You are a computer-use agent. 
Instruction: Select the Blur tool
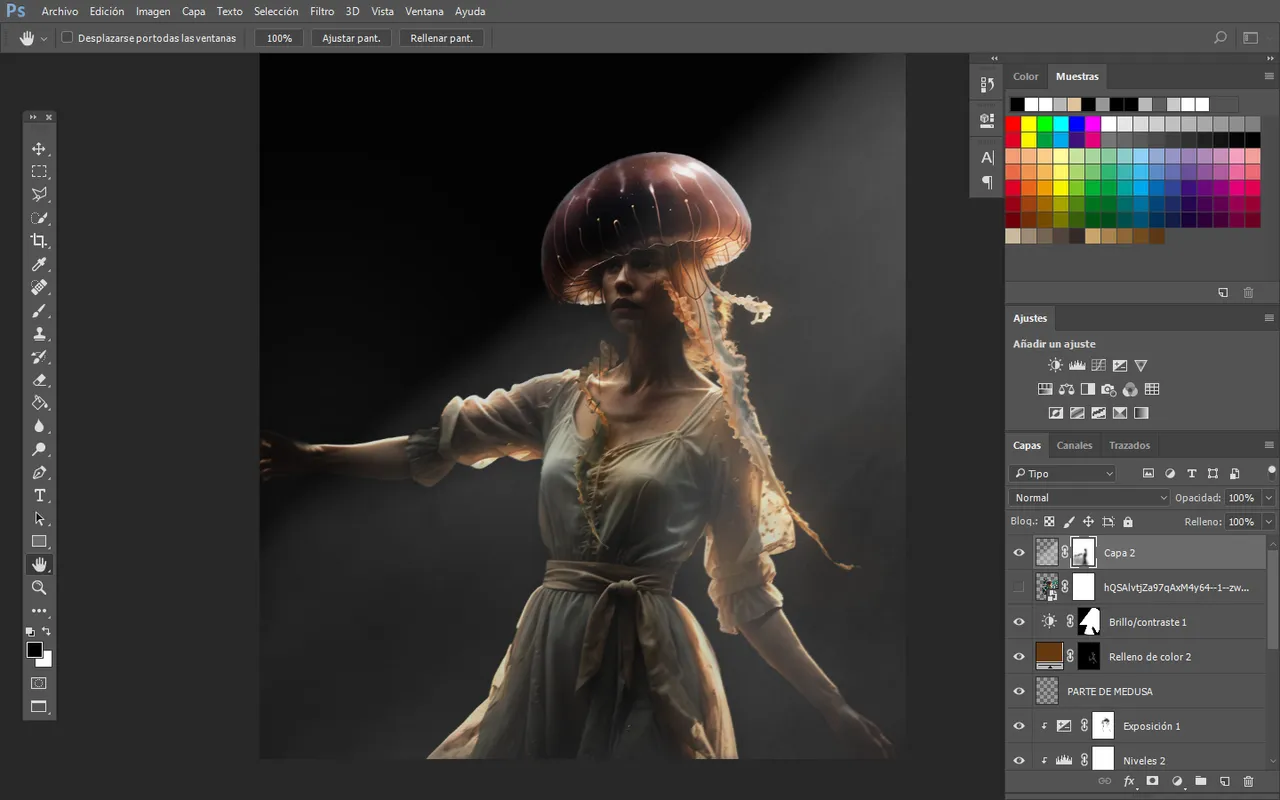click(39, 426)
